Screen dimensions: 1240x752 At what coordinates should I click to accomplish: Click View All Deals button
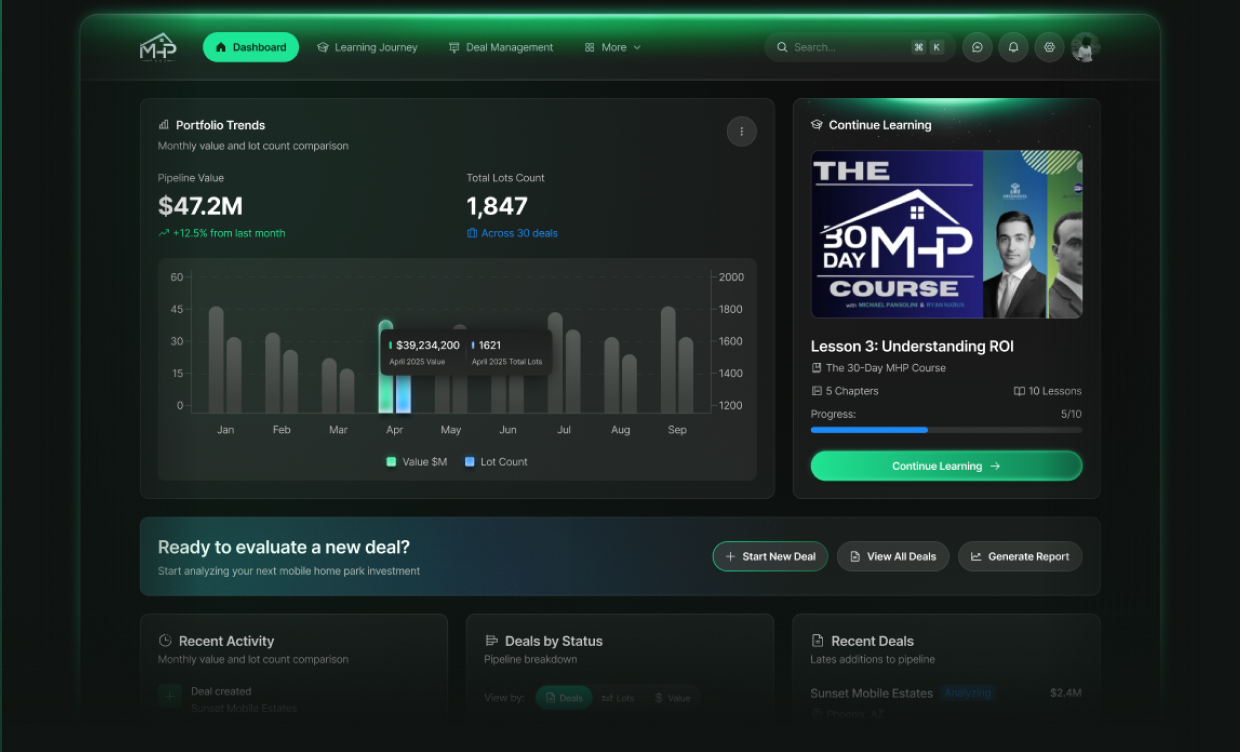click(893, 557)
